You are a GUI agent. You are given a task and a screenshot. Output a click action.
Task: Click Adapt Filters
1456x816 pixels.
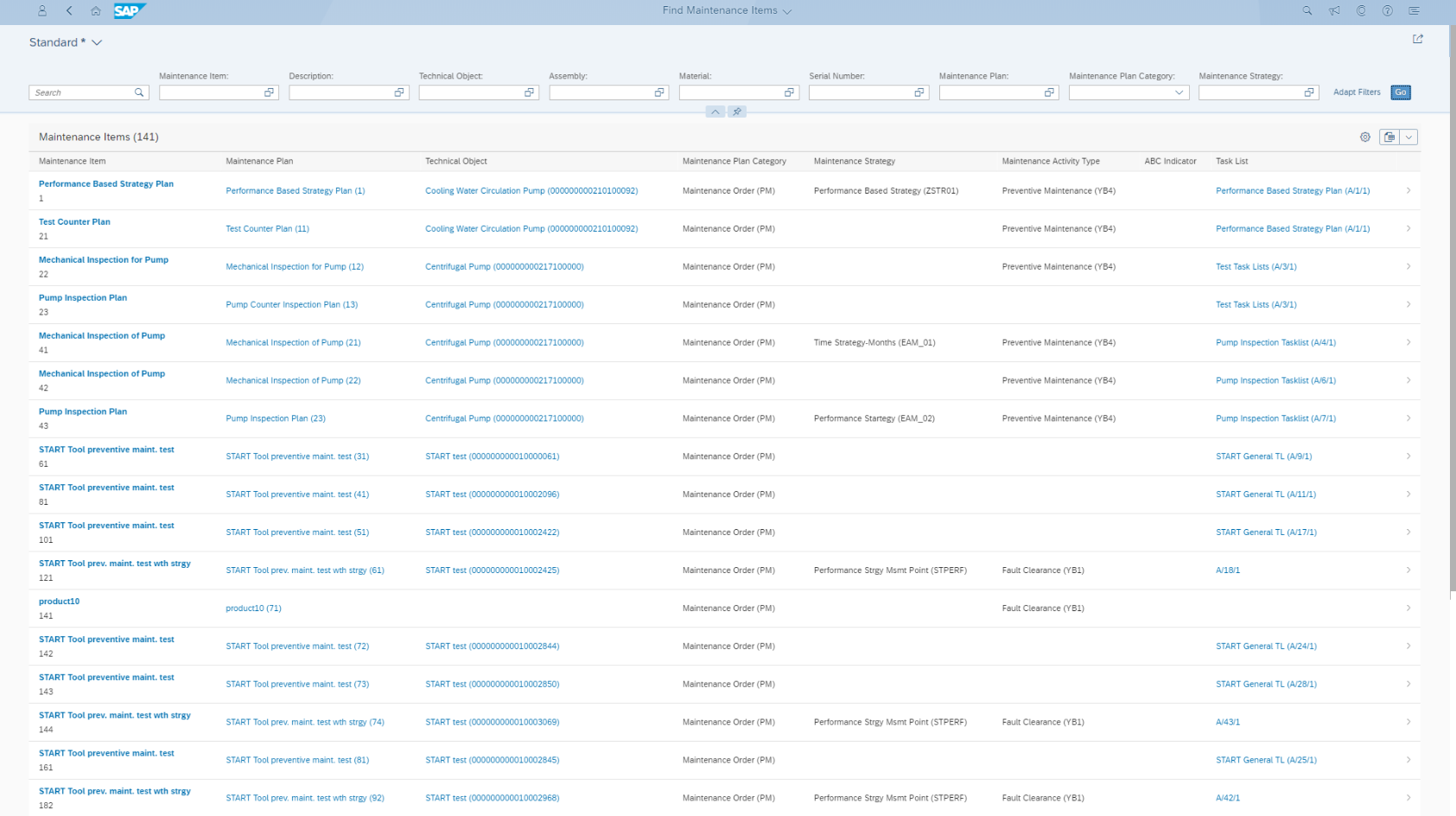click(x=1357, y=92)
